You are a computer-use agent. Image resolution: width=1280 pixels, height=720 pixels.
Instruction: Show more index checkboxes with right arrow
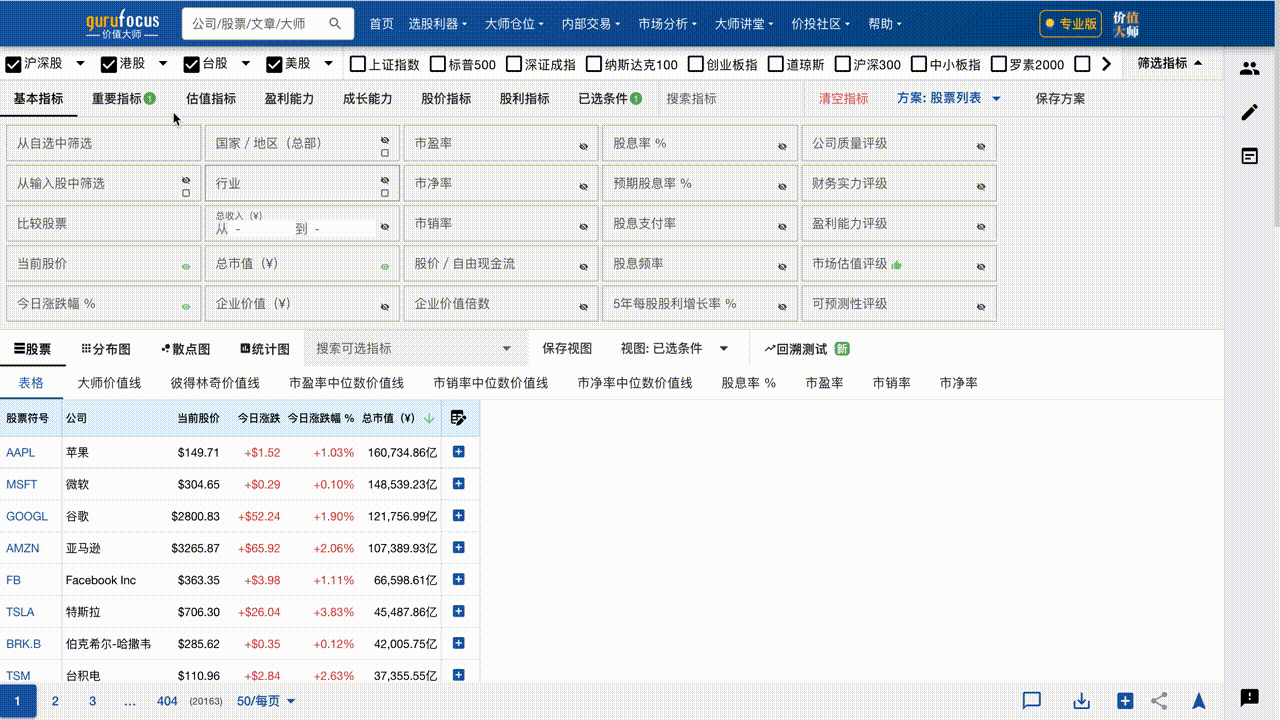[1106, 64]
